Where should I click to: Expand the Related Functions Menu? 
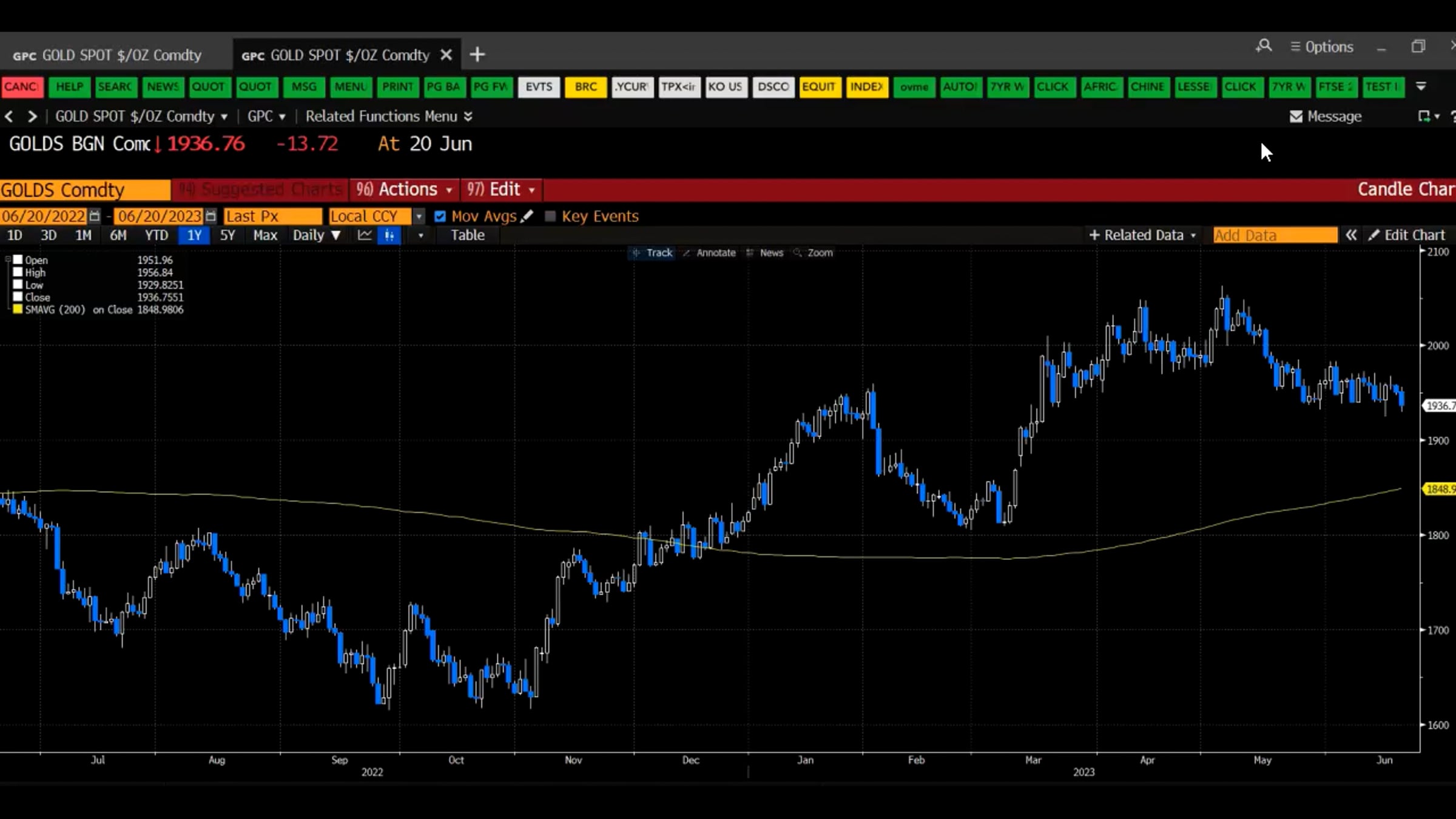click(x=389, y=116)
